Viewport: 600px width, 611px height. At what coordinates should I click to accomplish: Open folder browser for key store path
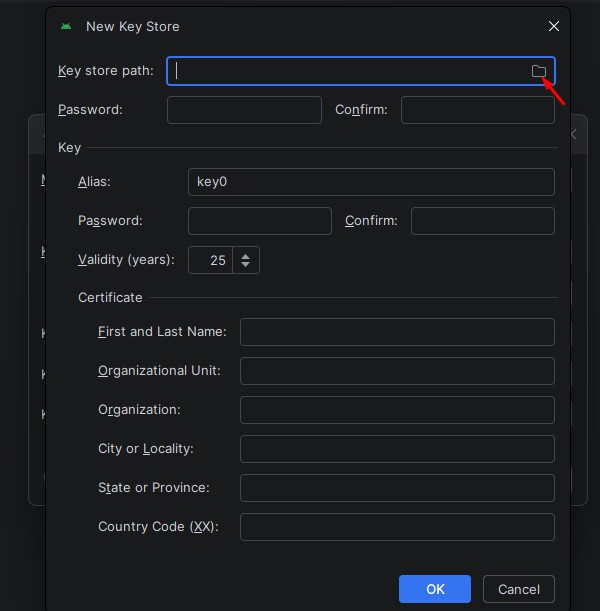(539, 71)
